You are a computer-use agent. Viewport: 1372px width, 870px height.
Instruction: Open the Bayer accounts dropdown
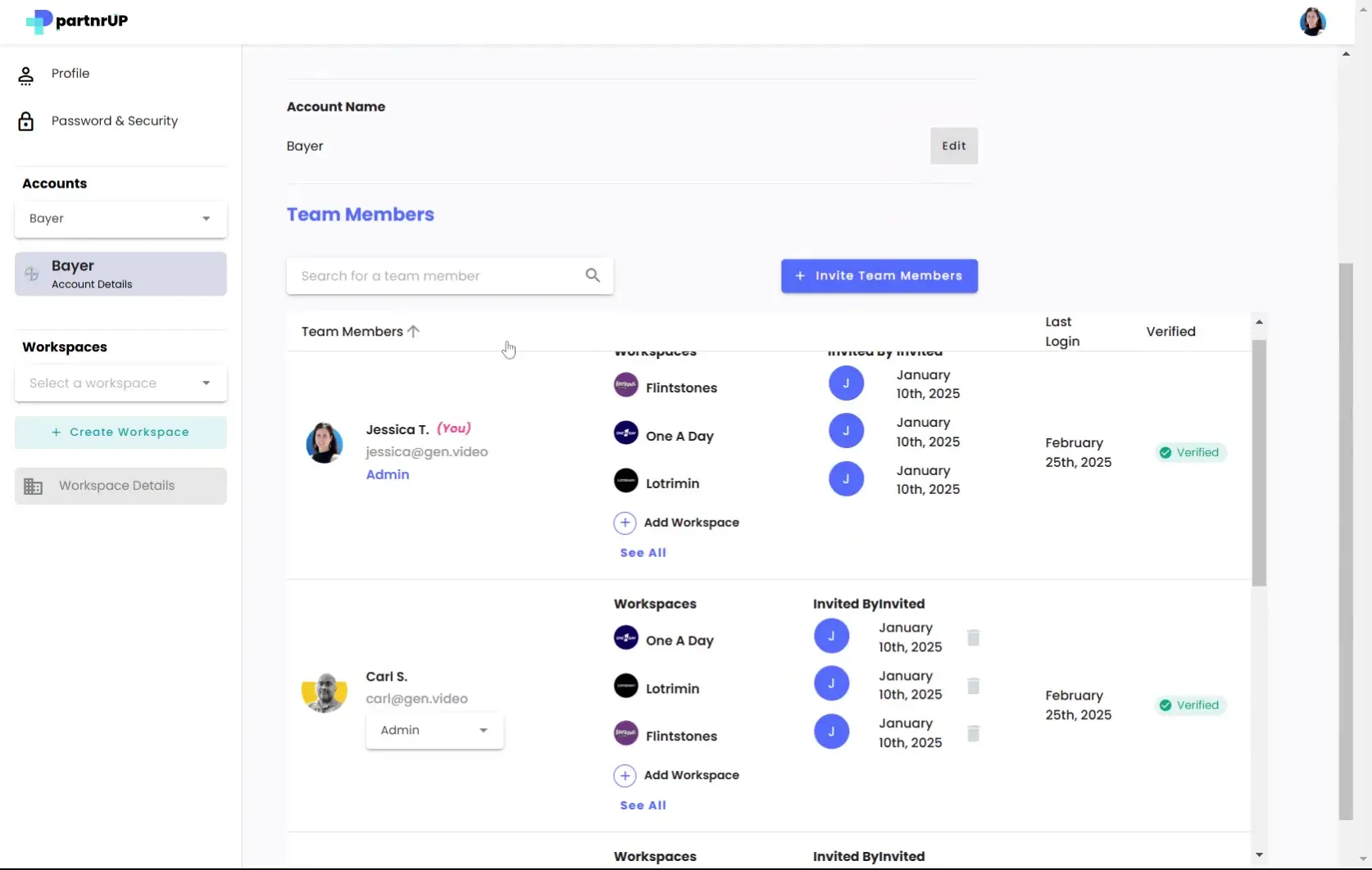click(119, 219)
